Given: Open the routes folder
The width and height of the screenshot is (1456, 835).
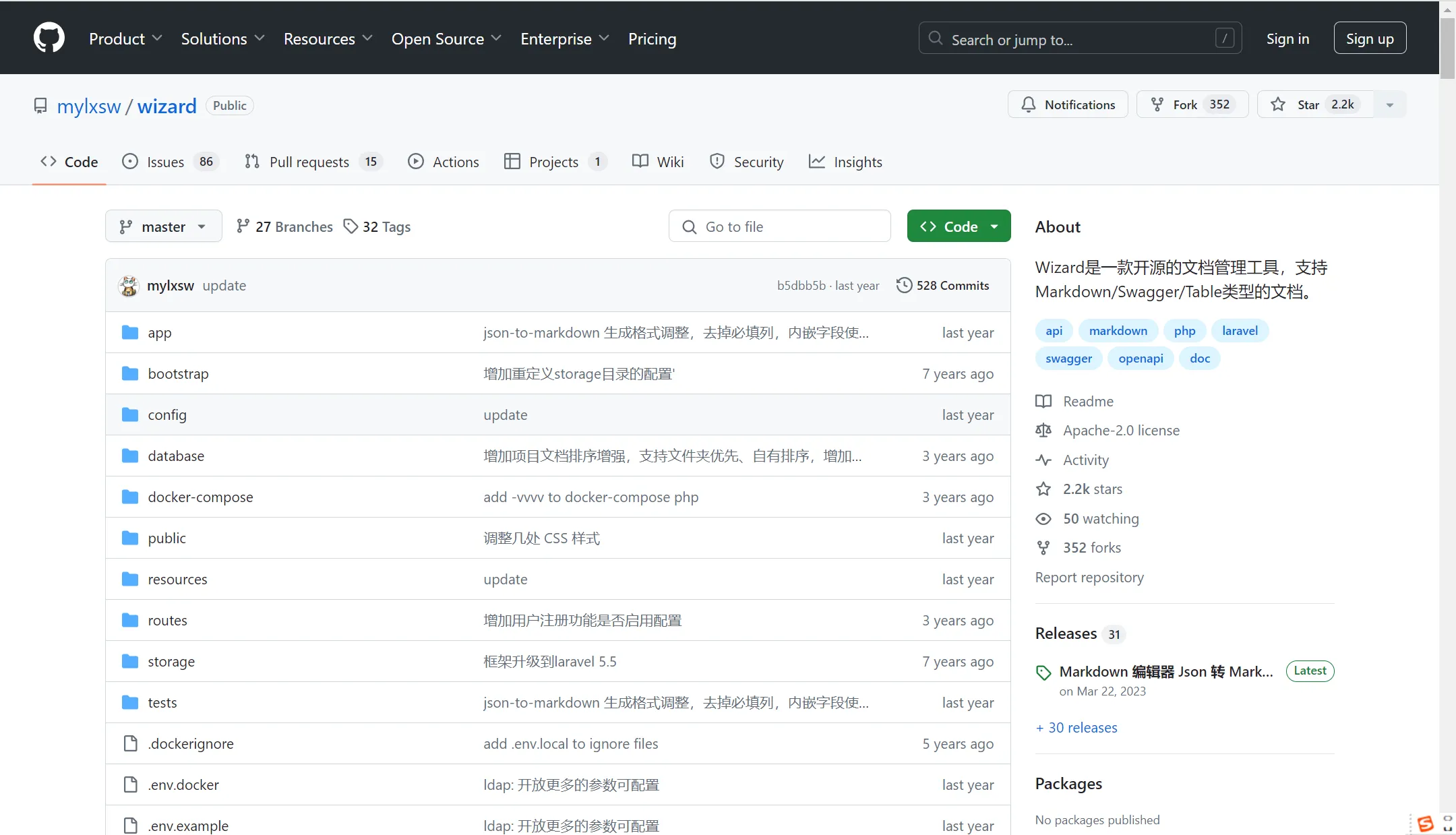Looking at the screenshot, I should pyautogui.click(x=168, y=620).
